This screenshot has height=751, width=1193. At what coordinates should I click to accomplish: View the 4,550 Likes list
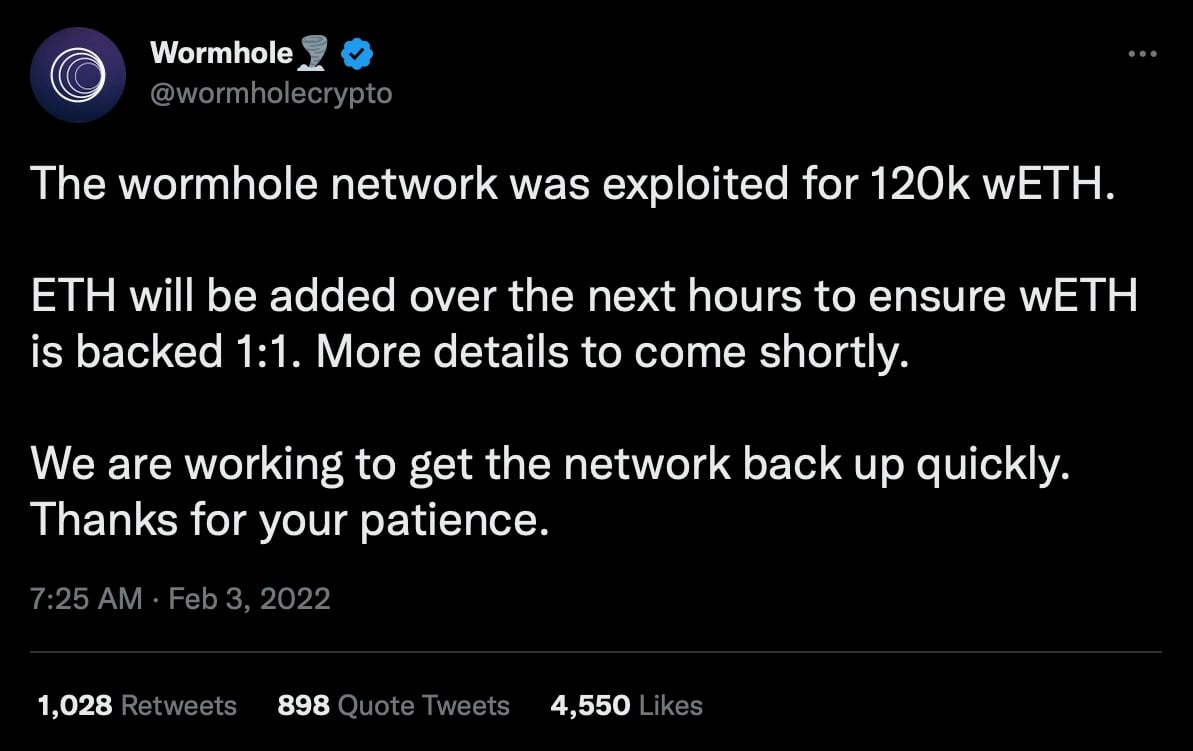click(626, 705)
